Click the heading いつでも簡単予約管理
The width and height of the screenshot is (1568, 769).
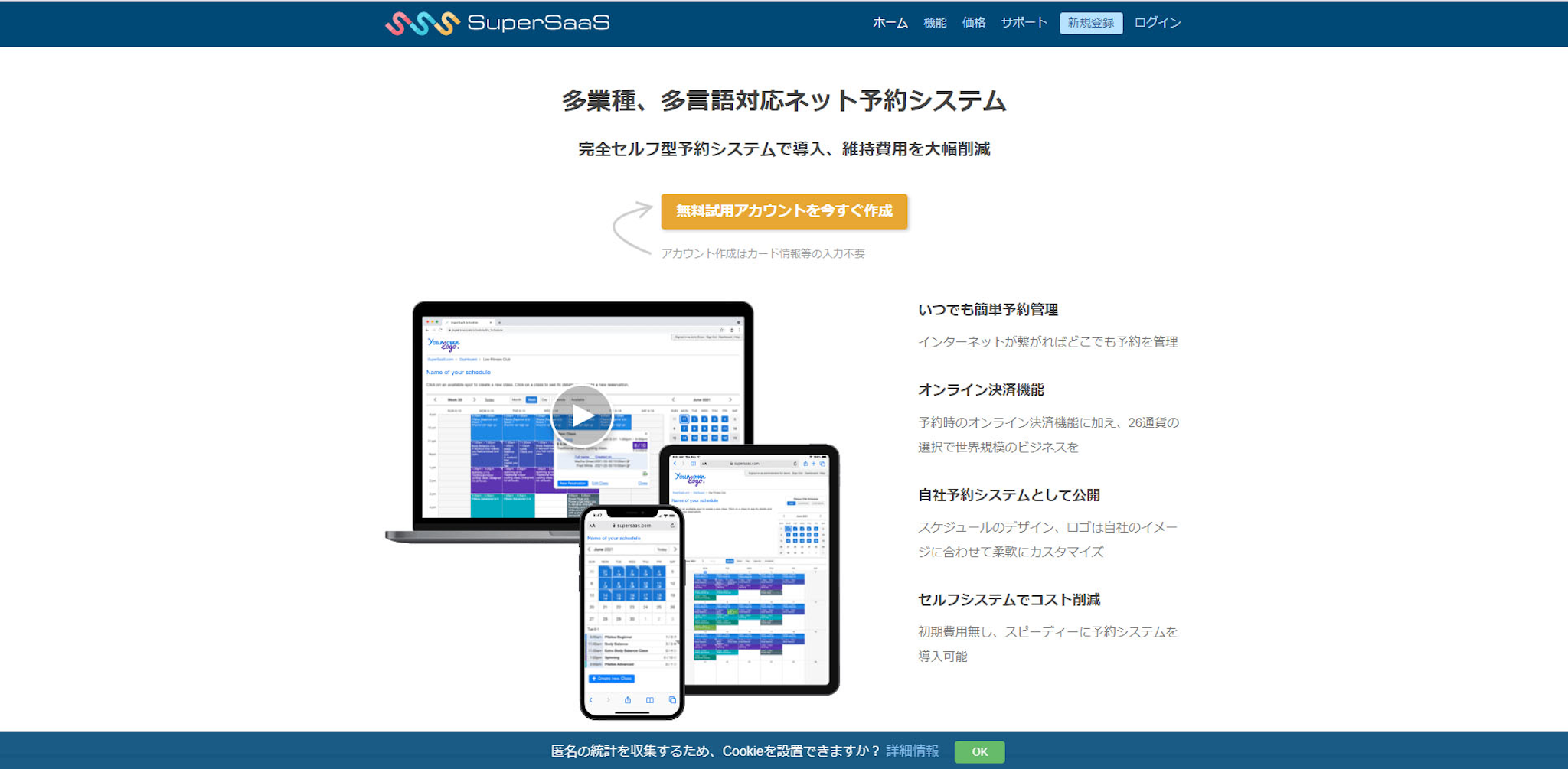988,310
